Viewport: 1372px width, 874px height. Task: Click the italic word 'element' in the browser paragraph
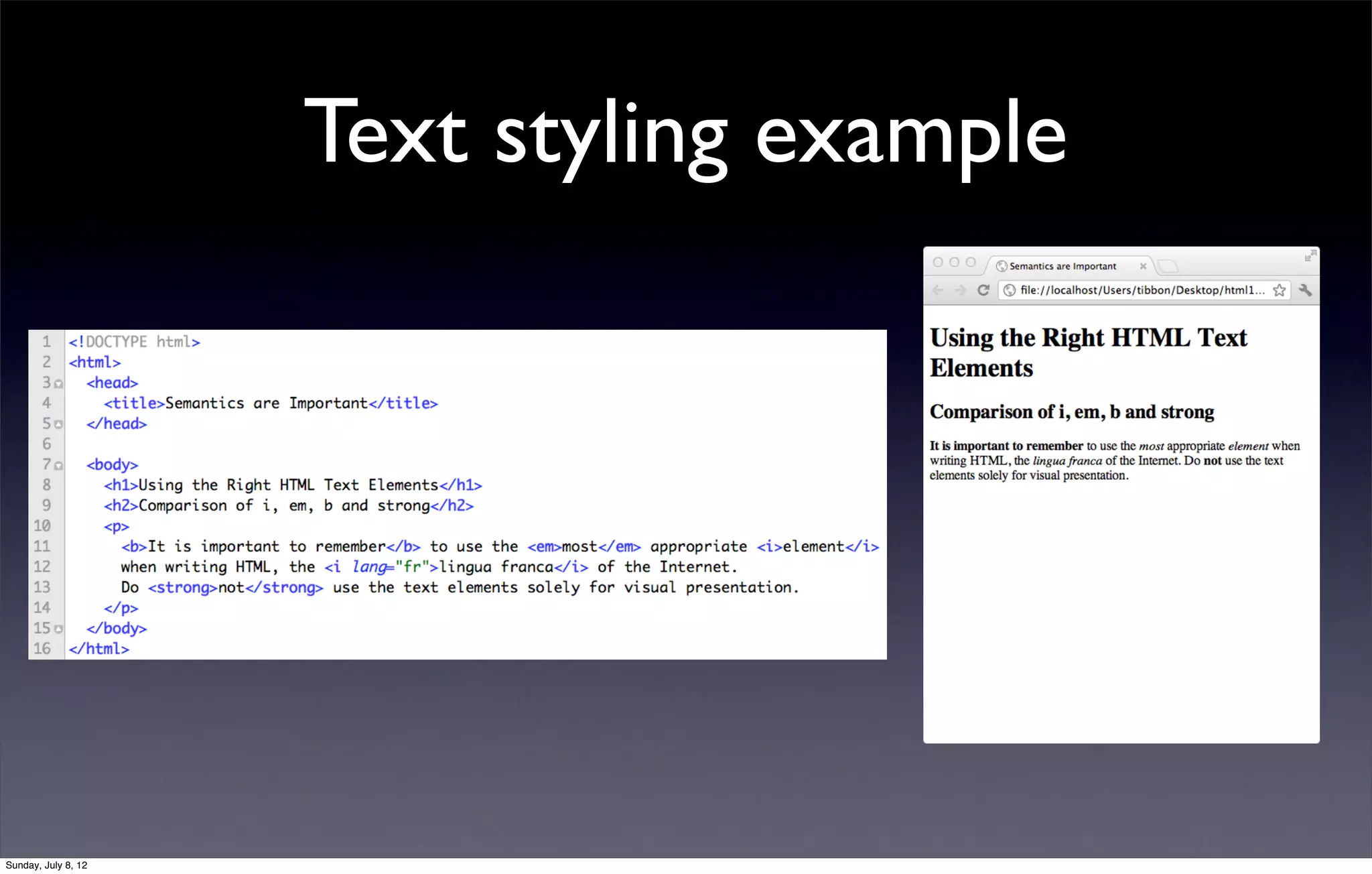click(1248, 446)
